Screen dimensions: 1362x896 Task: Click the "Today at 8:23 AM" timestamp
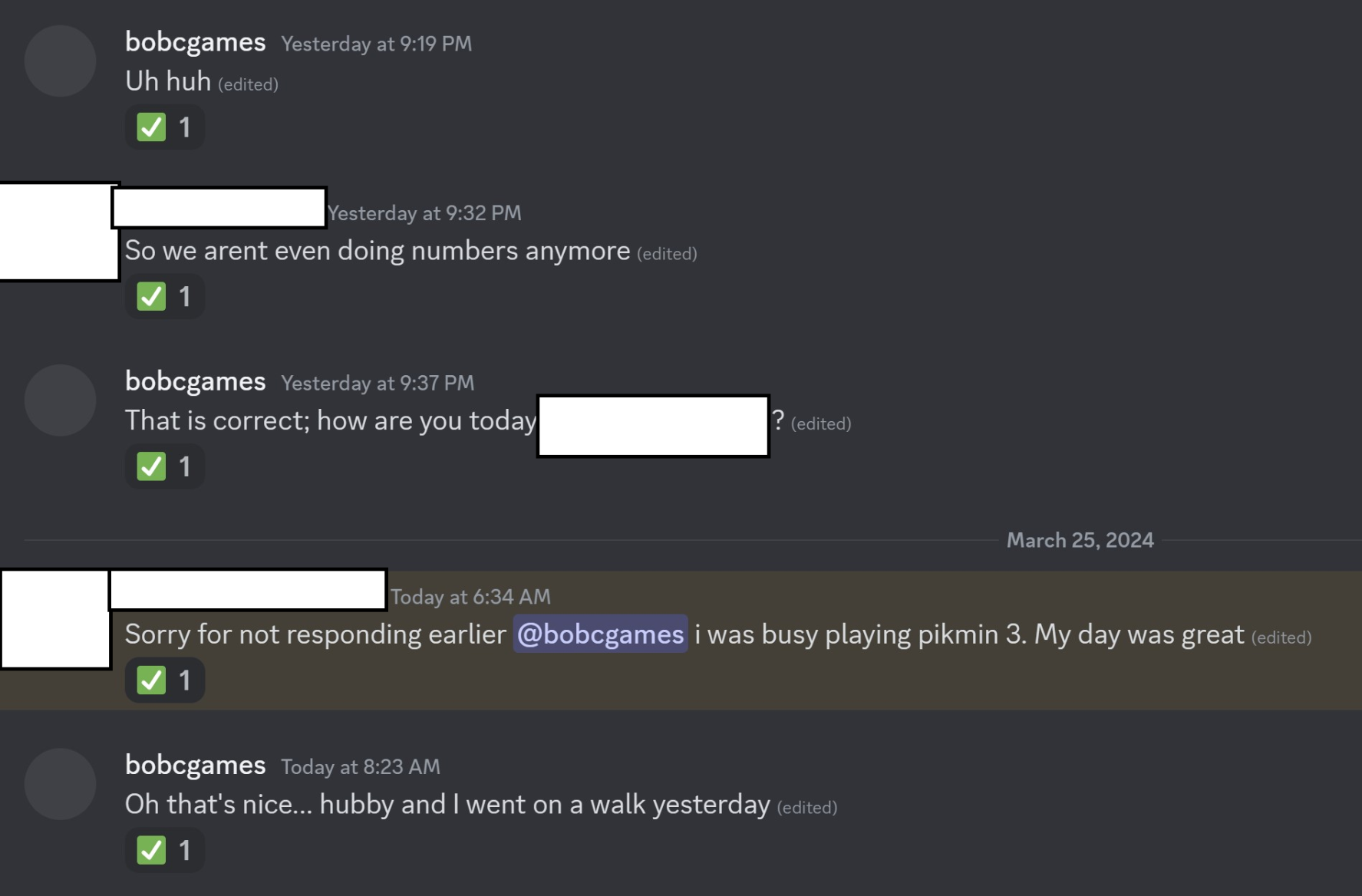pyautogui.click(x=361, y=766)
